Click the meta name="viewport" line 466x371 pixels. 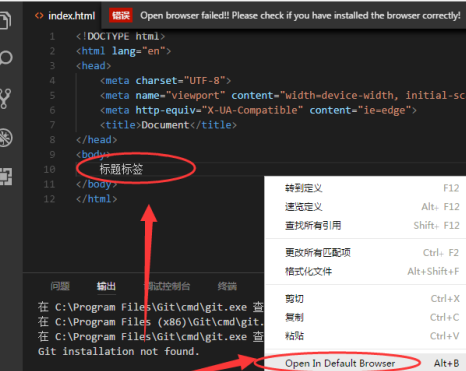pos(283,96)
